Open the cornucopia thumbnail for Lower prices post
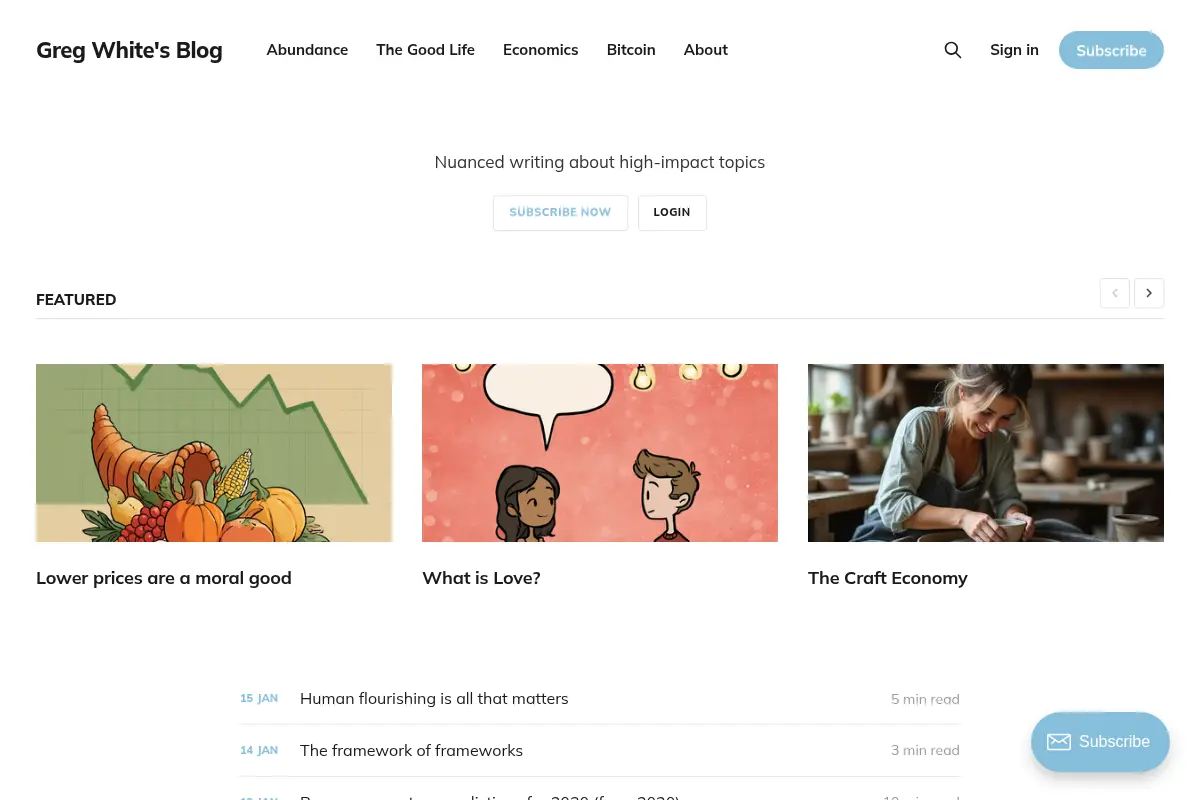This screenshot has width=1200, height=800. coord(214,453)
